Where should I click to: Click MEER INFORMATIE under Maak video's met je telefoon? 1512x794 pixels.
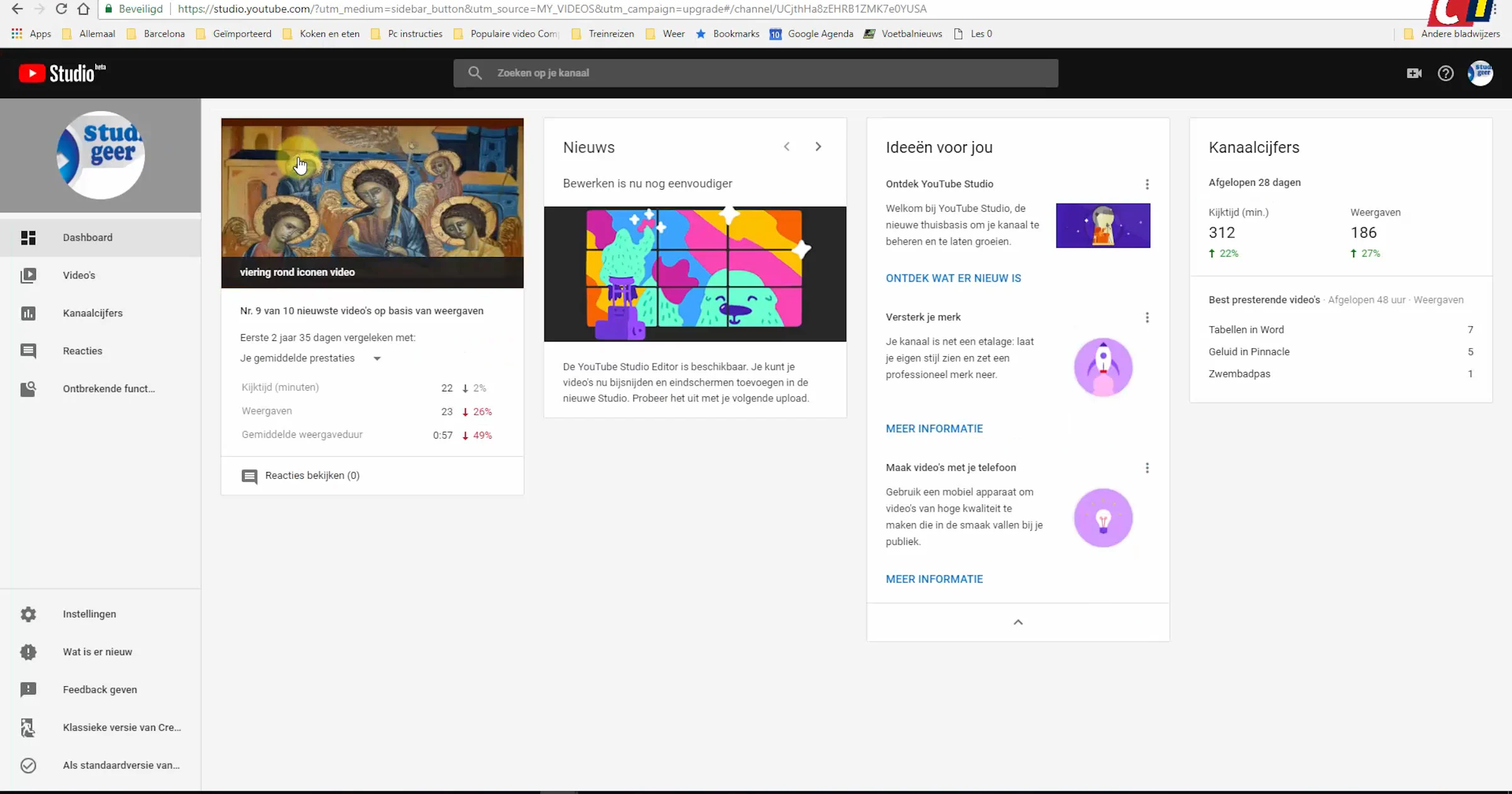(934, 579)
